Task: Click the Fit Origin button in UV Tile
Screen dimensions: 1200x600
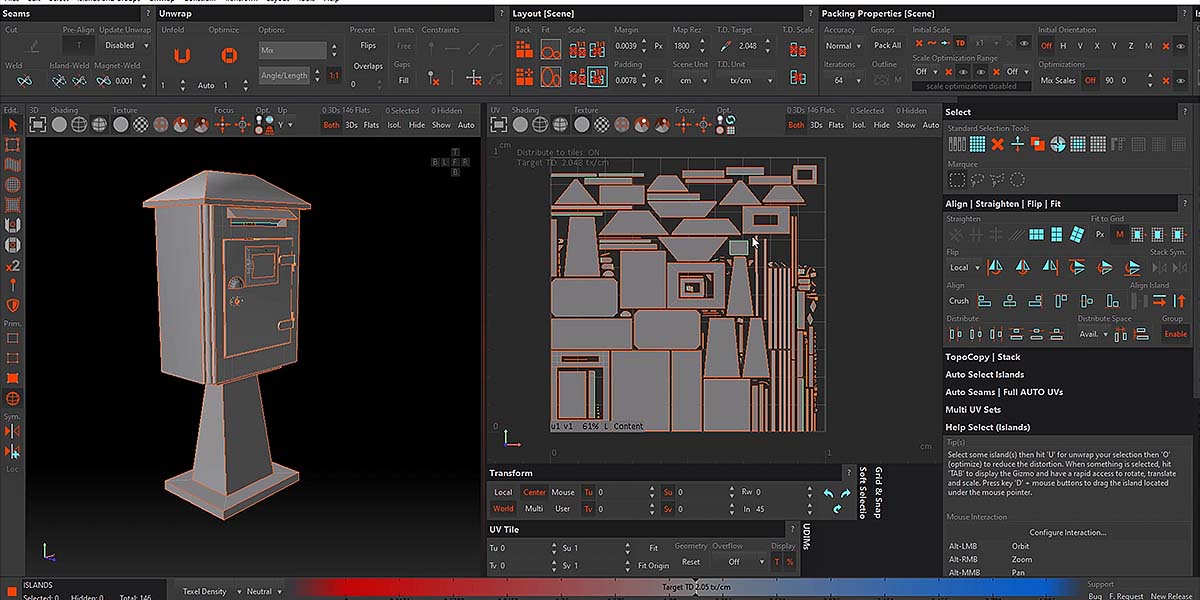Action: (x=654, y=566)
